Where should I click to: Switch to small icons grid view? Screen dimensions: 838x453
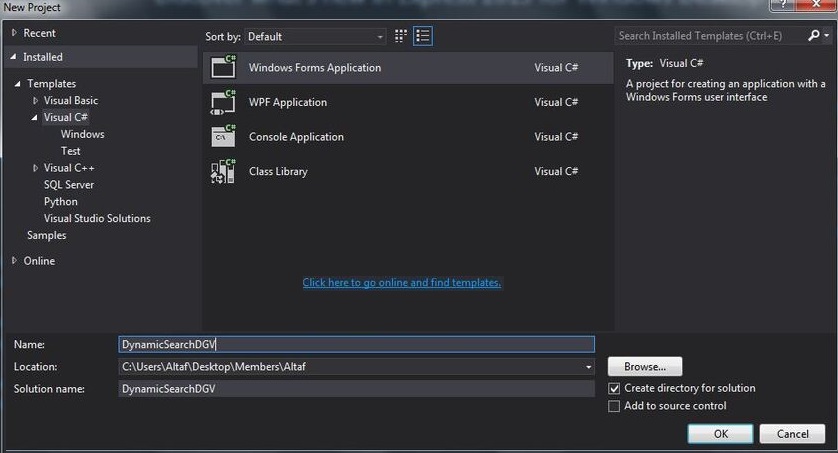[401, 36]
